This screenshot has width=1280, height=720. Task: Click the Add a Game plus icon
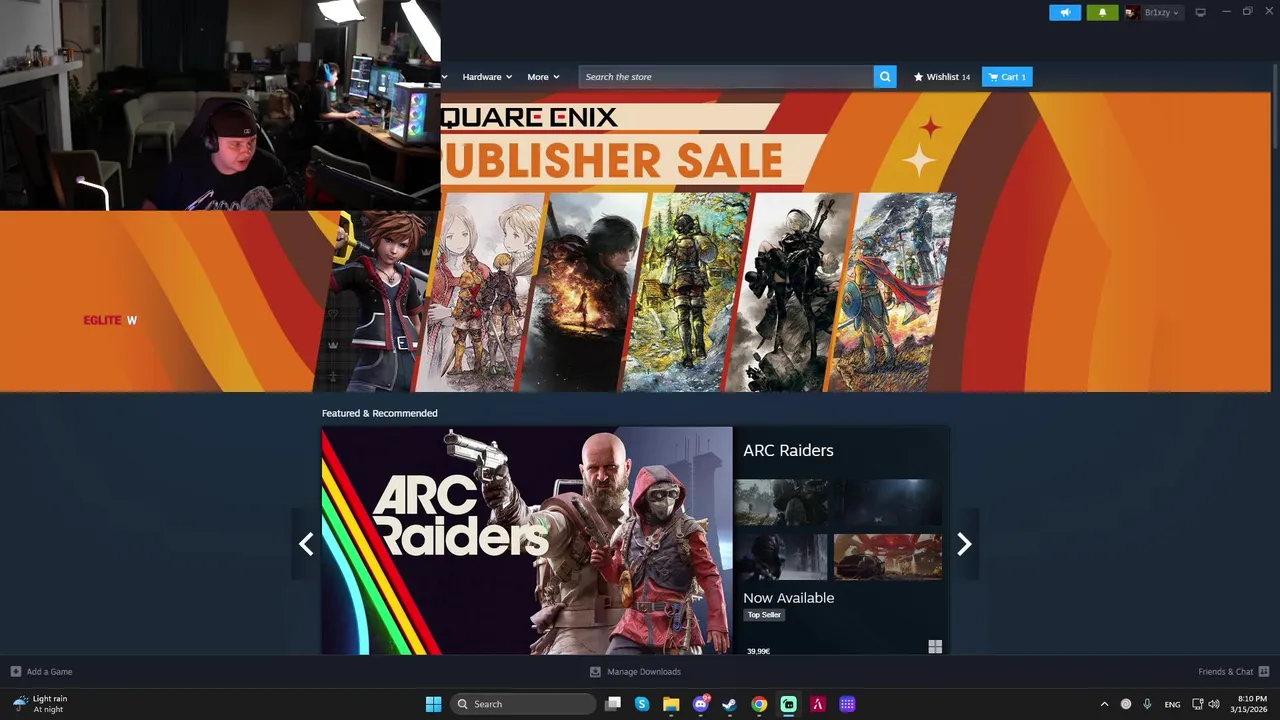(15, 672)
